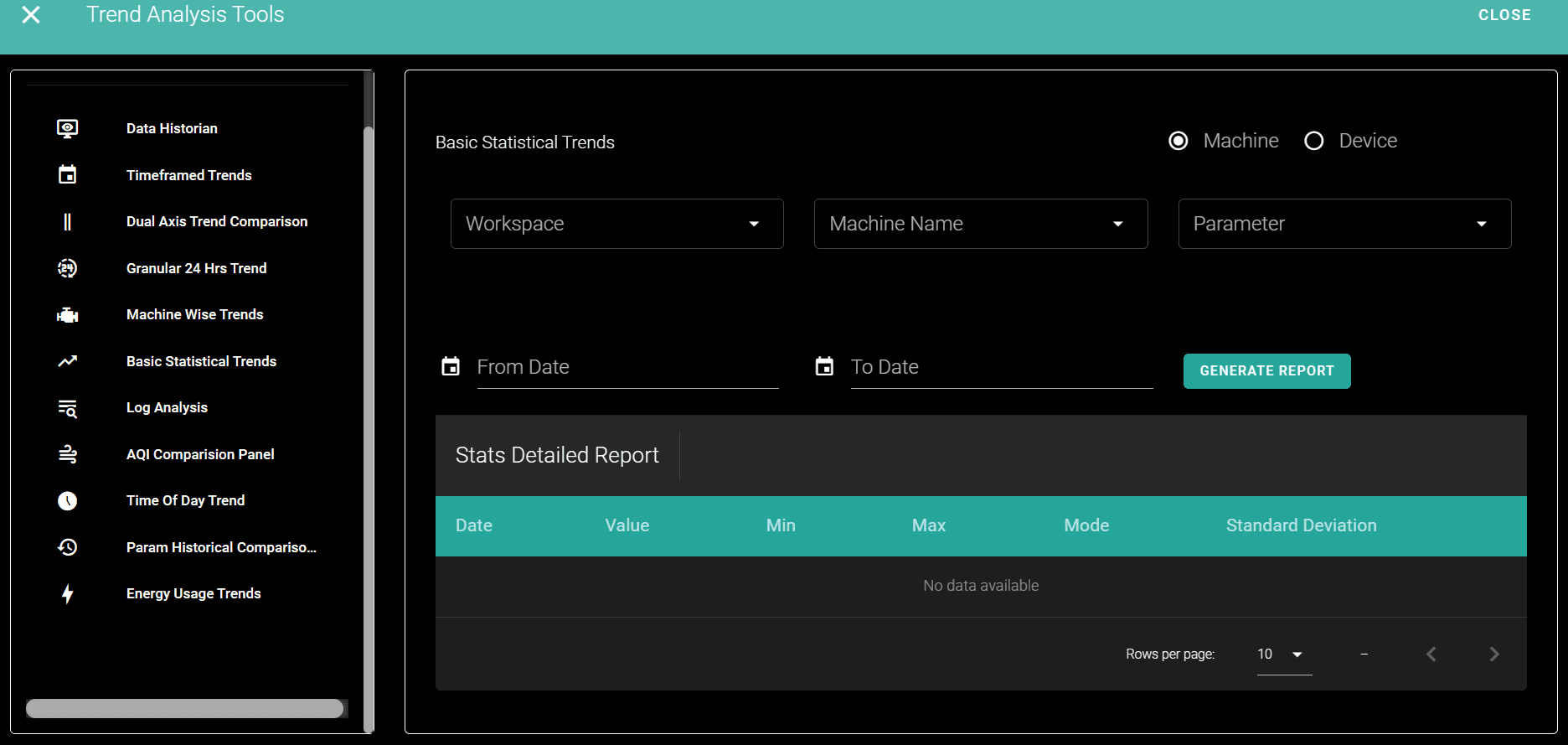Click the Machine Wise Trends engine icon
The width and height of the screenshot is (1568, 745).
tap(67, 315)
